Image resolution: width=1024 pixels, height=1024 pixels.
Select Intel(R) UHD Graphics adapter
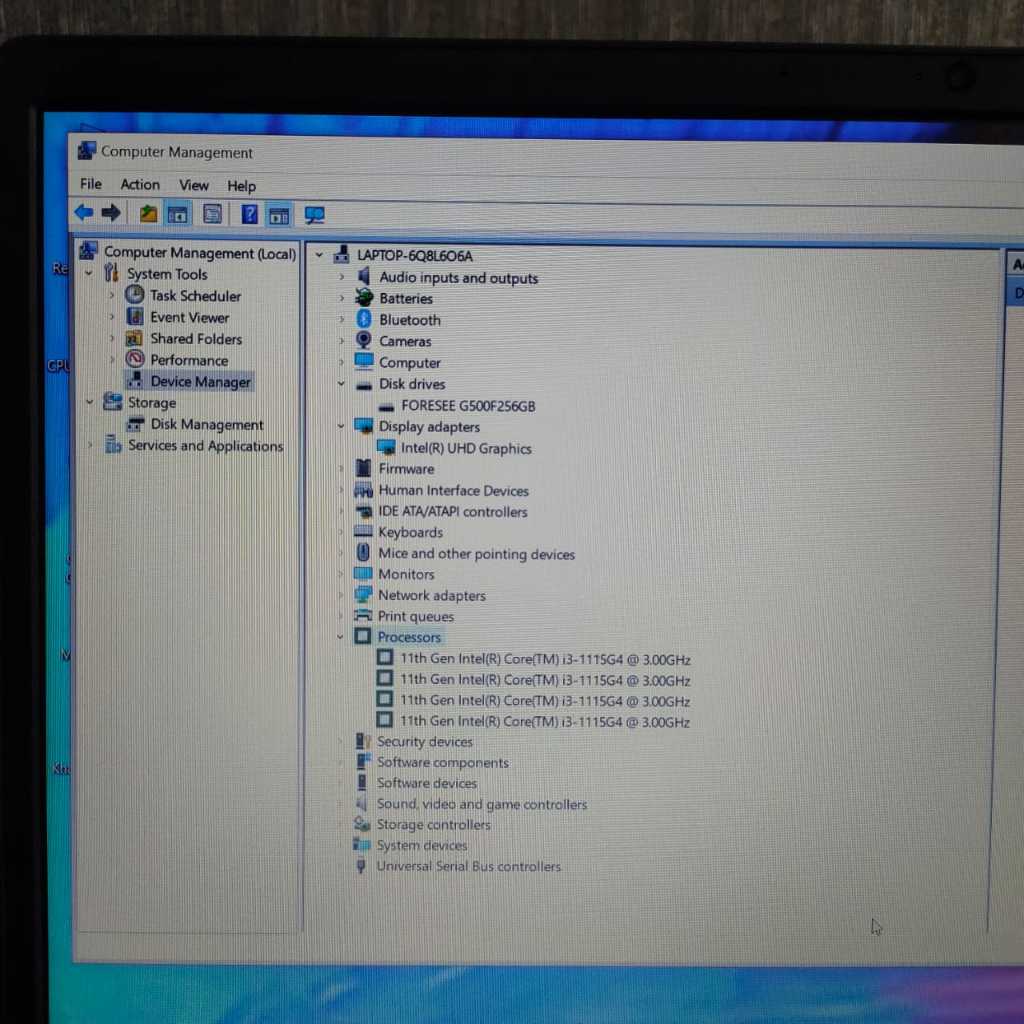466,448
